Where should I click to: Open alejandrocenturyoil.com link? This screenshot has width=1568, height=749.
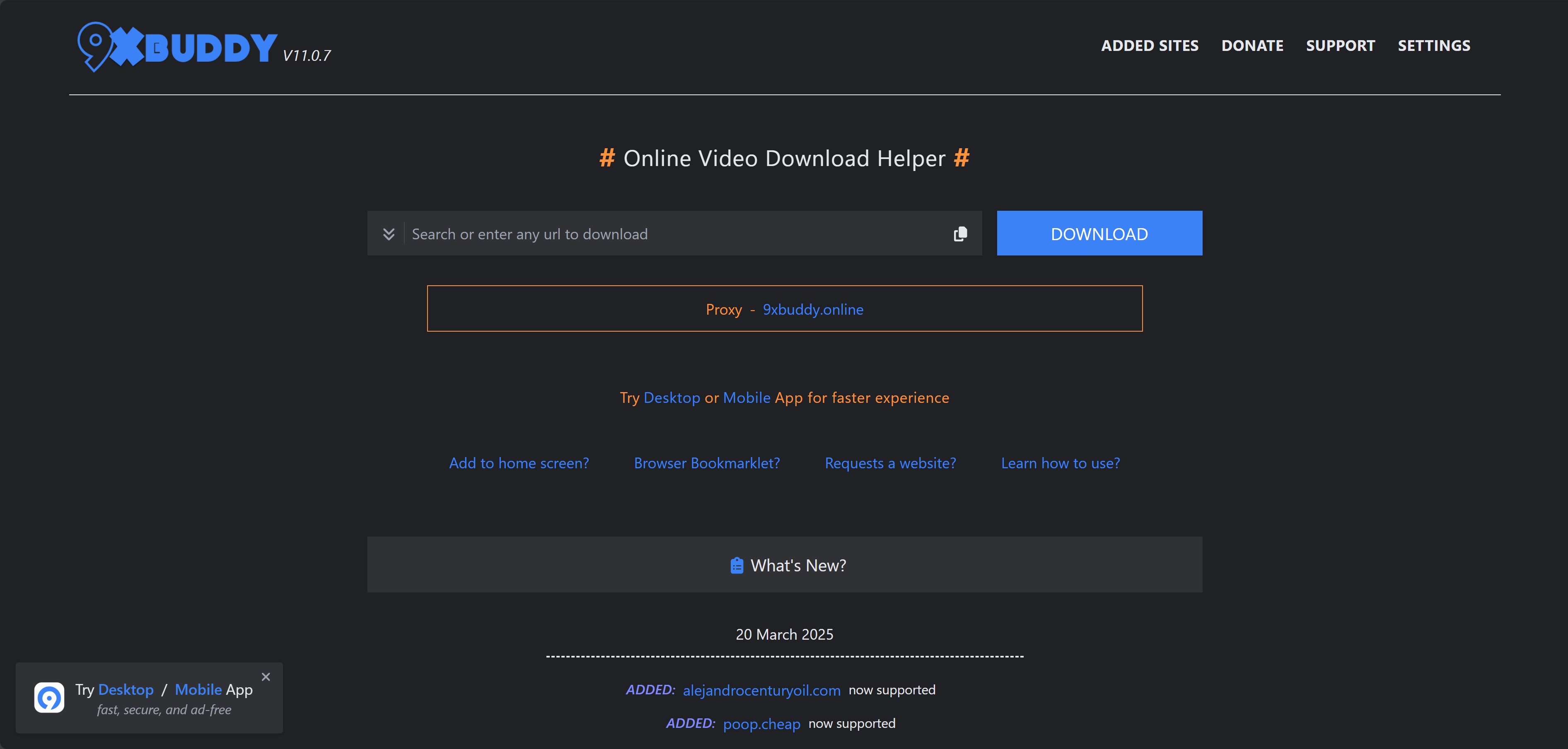[x=761, y=691]
